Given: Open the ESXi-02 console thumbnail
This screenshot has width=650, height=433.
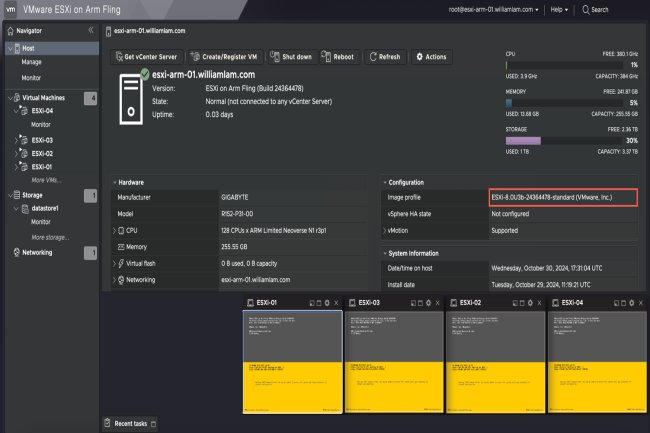Looking at the screenshot, I should pos(495,361).
